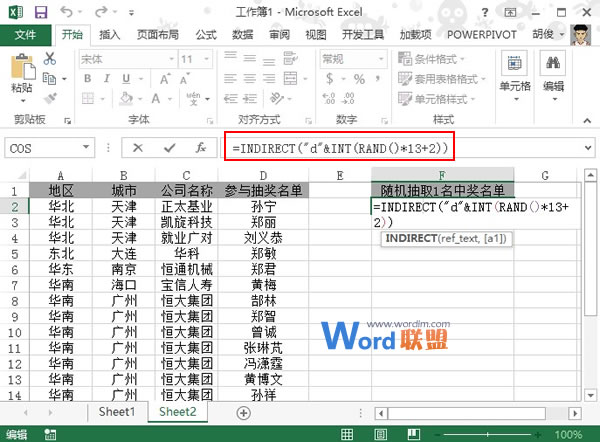
Task: Click the vertical scrollbar down arrow
Action: [x=590, y=395]
